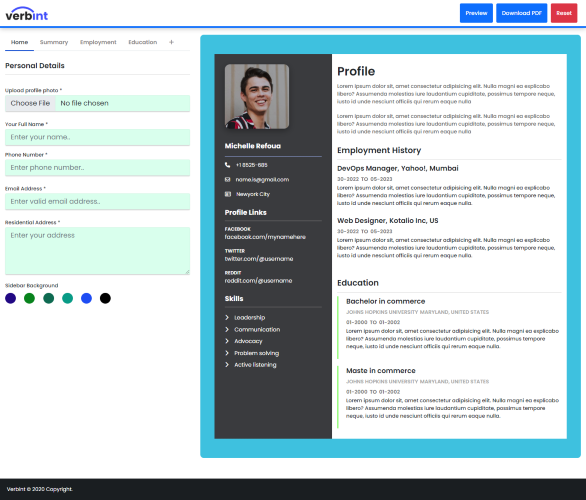The width and height of the screenshot is (586, 500).
Task: Select the black sidebar color
Action: tap(105, 298)
